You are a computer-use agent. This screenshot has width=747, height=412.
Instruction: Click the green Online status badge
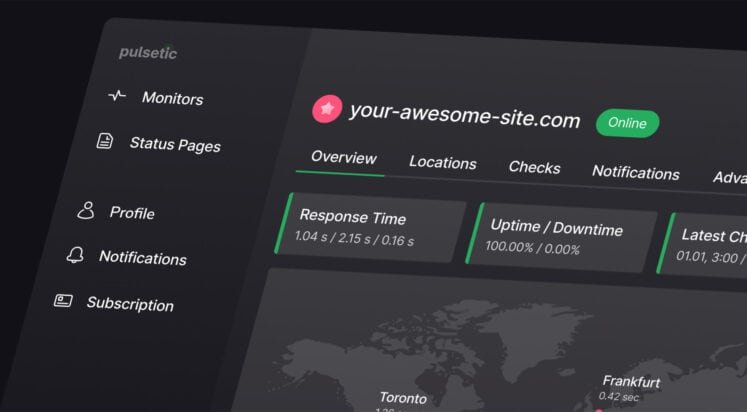coord(627,123)
